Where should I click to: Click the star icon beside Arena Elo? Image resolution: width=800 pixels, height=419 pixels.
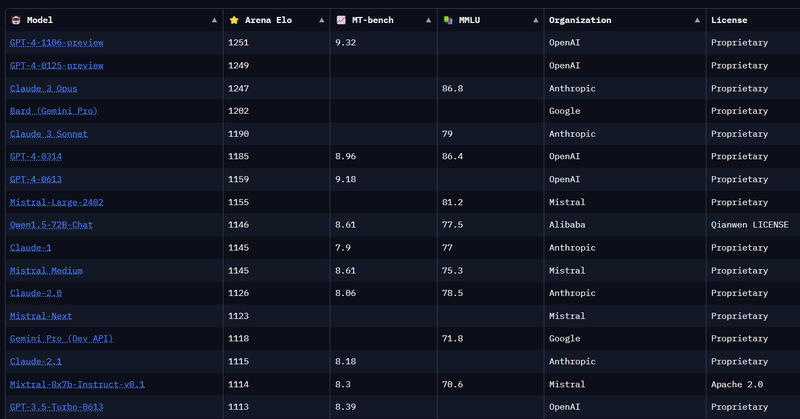pos(234,20)
